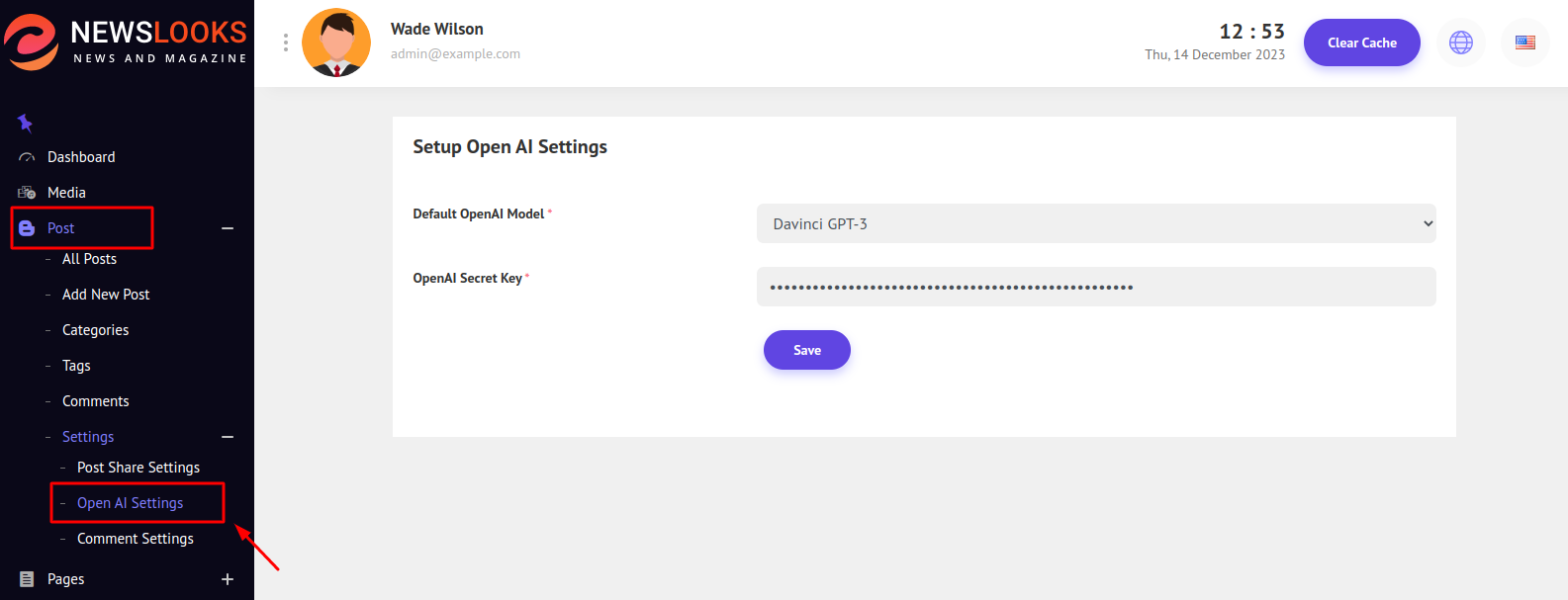Image resolution: width=1568 pixels, height=600 pixels.
Task: Click Wade Wilson's profile avatar
Action: [x=336, y=43]
